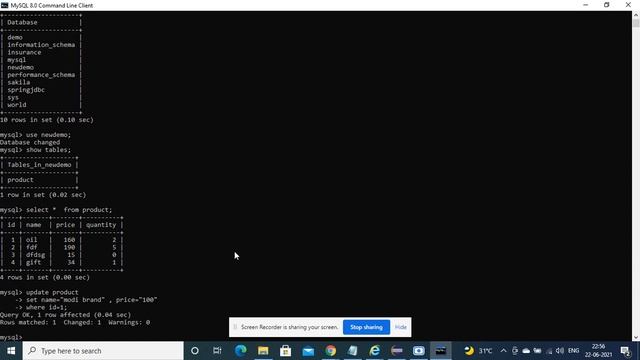Click 'performance_schema' database row
This screenshot has width=640, height=360.
click(x=41, y=75)
